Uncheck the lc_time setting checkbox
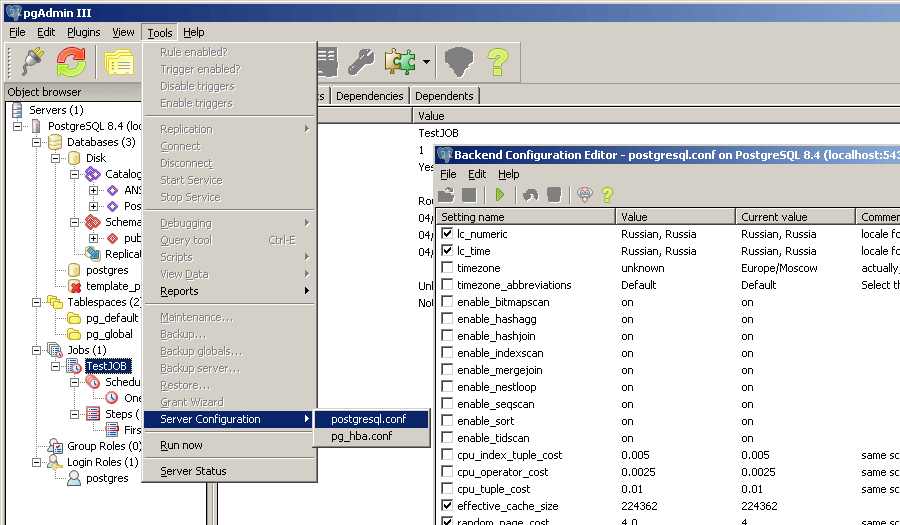Screen dimensions: 900x525 click(x=447, y=251)
